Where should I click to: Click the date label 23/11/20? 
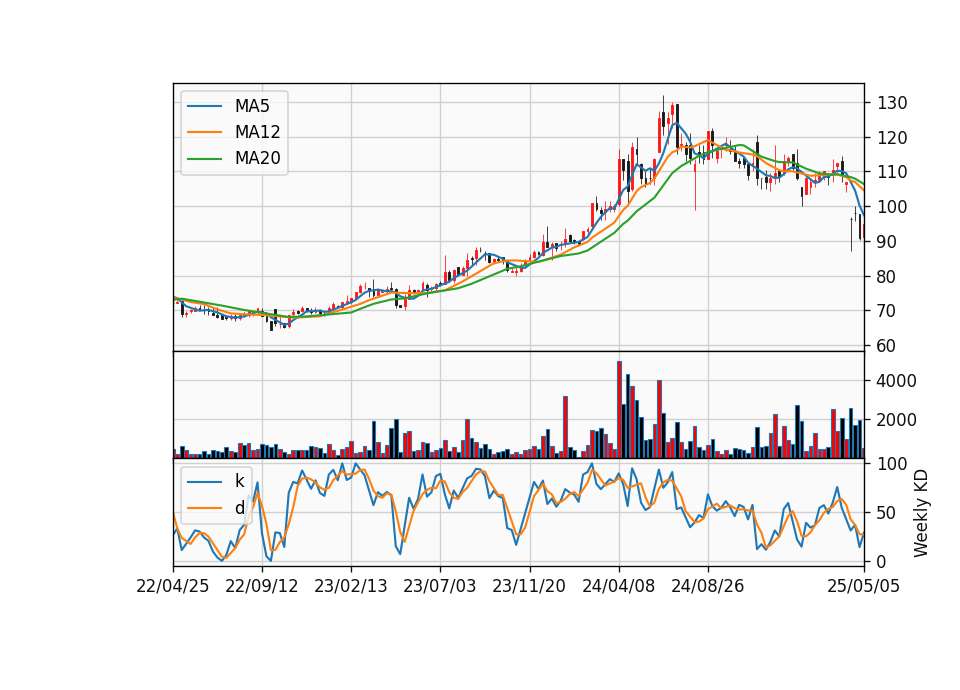529,586
